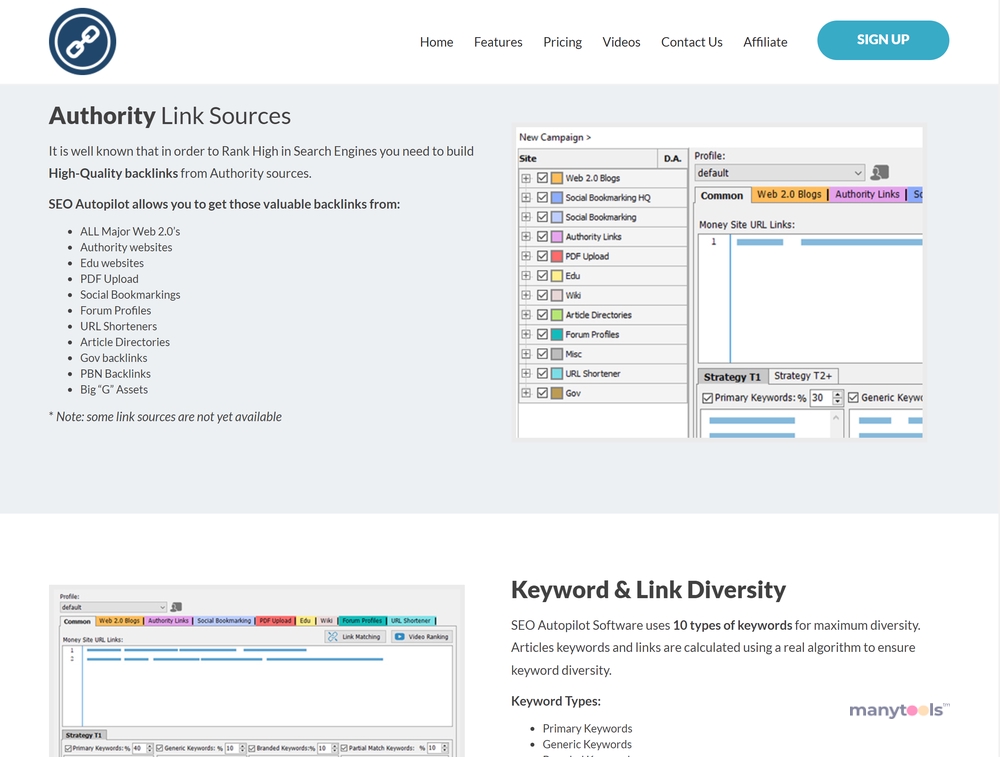
Task: Click the yellow Edu color swatch
Action: [x=557, y=276]
